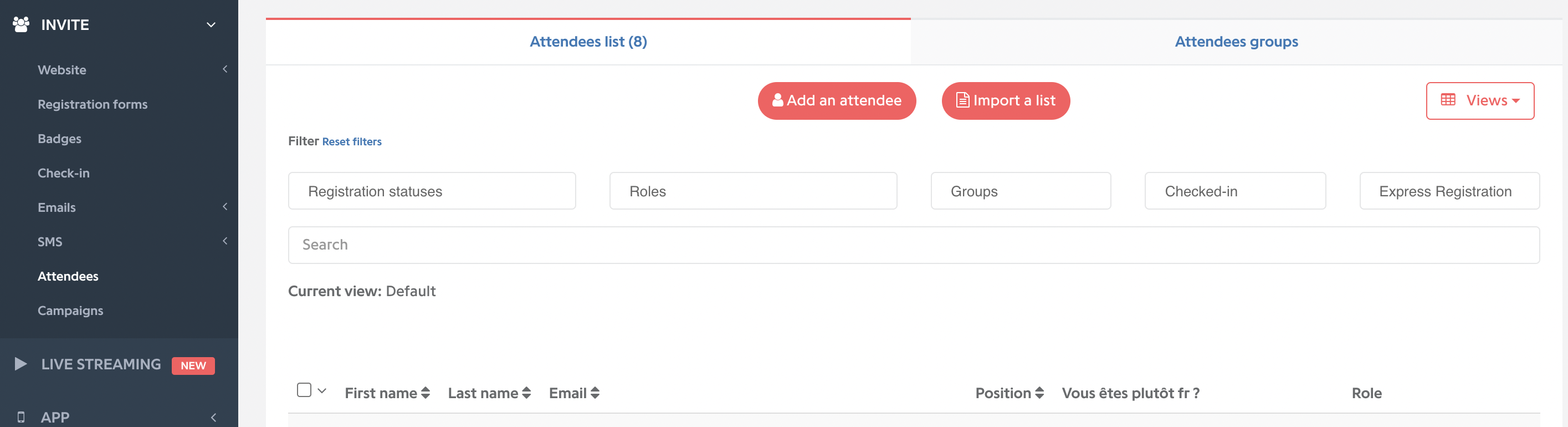Tick the select-all attendees checkbox
Image resolution: width=1568 pixels, height=427 pixels.
(304, 390)
